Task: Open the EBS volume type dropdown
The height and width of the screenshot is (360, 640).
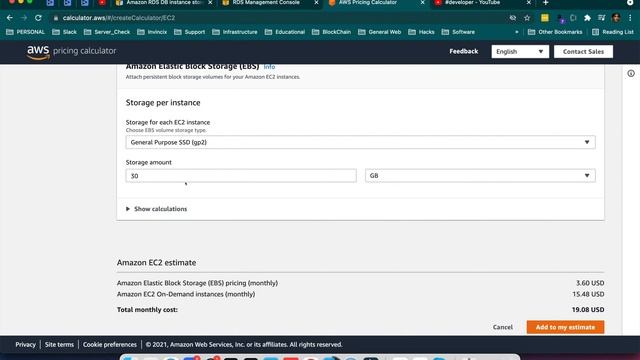Action: point(360,142)
